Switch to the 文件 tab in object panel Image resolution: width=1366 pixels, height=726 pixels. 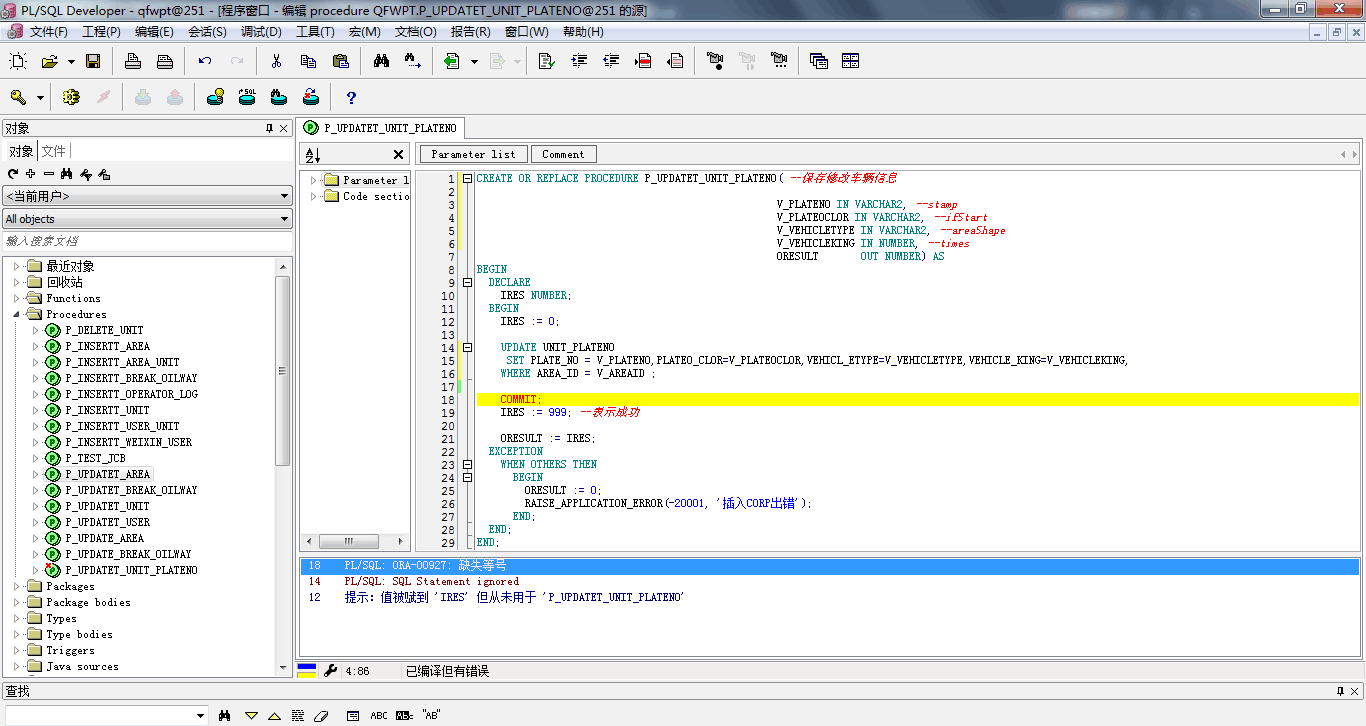click(54, 151)
